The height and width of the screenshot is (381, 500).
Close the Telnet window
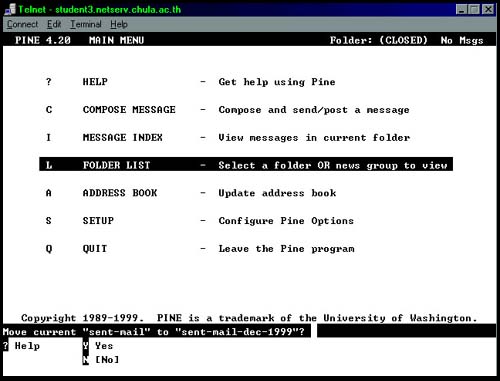(x=488, y=9)
